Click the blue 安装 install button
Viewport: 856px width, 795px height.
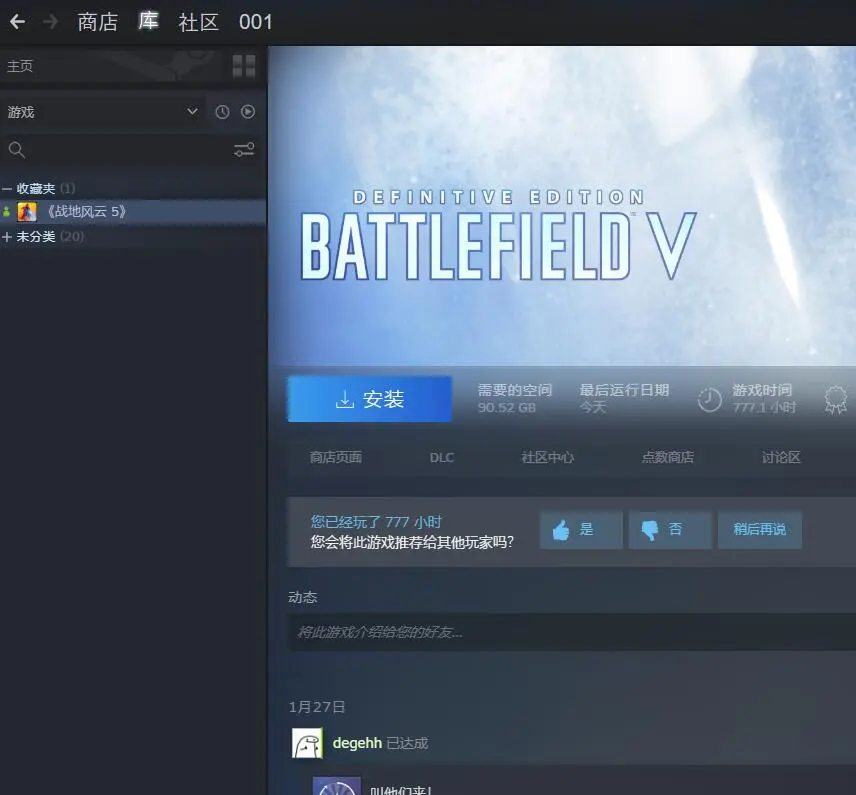tap(370, 399)
